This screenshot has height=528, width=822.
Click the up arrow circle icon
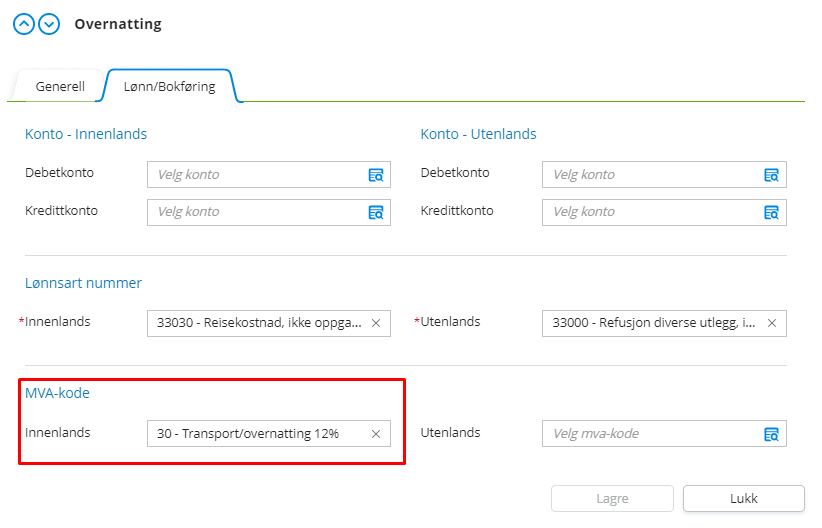[24, 24]
